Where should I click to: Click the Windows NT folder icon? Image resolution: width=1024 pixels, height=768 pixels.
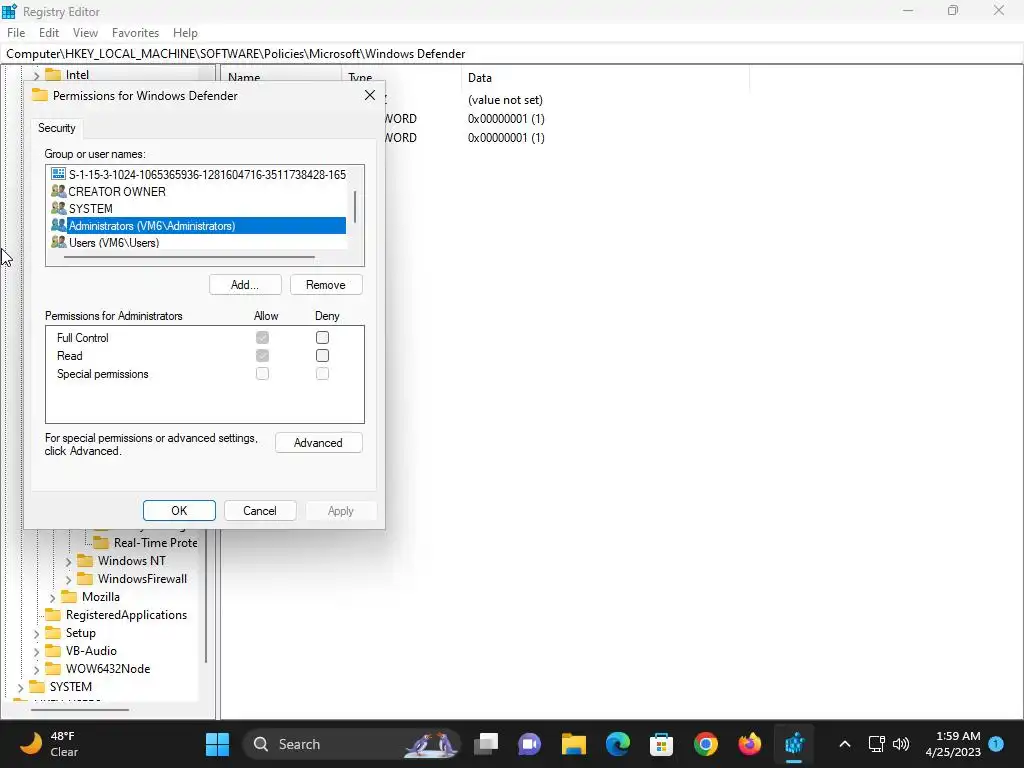(85, 561)
